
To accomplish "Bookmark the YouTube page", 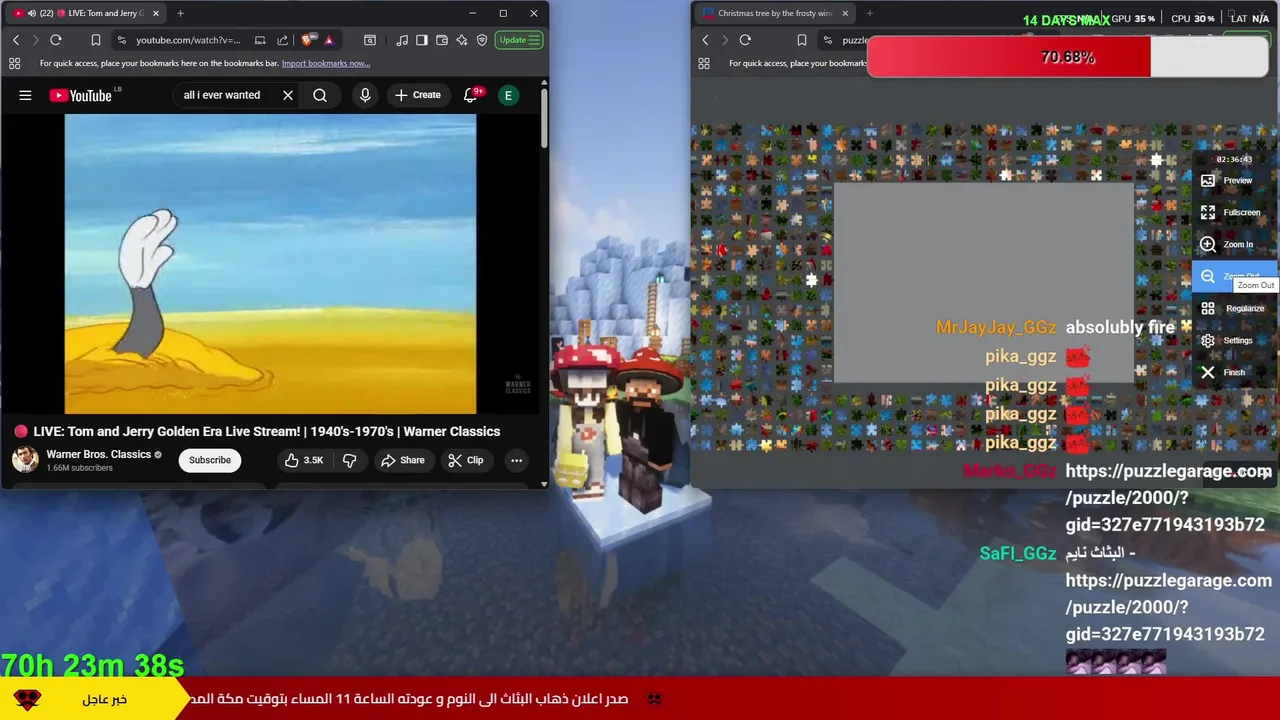I will pos(96,40).
